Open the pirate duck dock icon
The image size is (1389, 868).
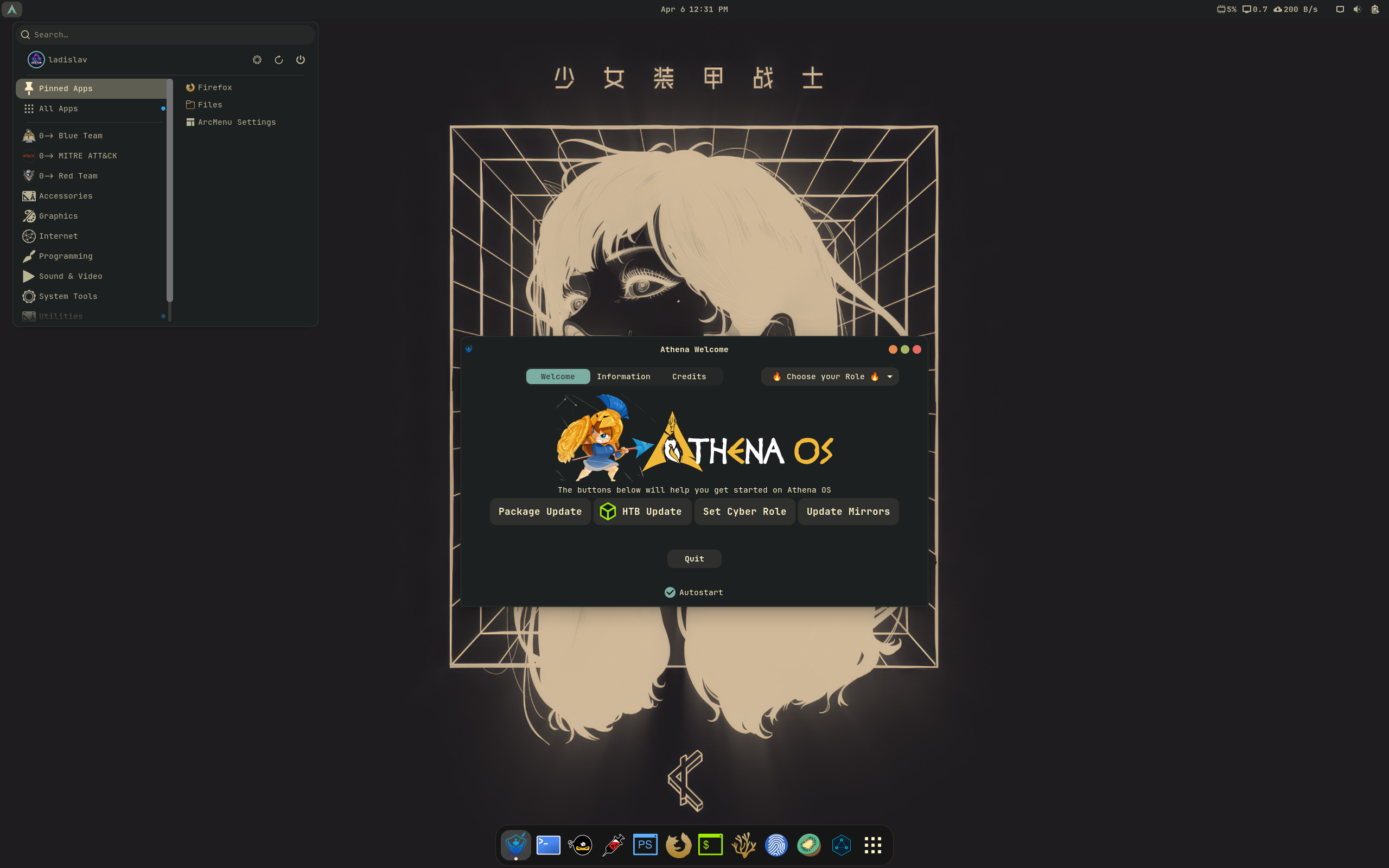pos(580,845)
